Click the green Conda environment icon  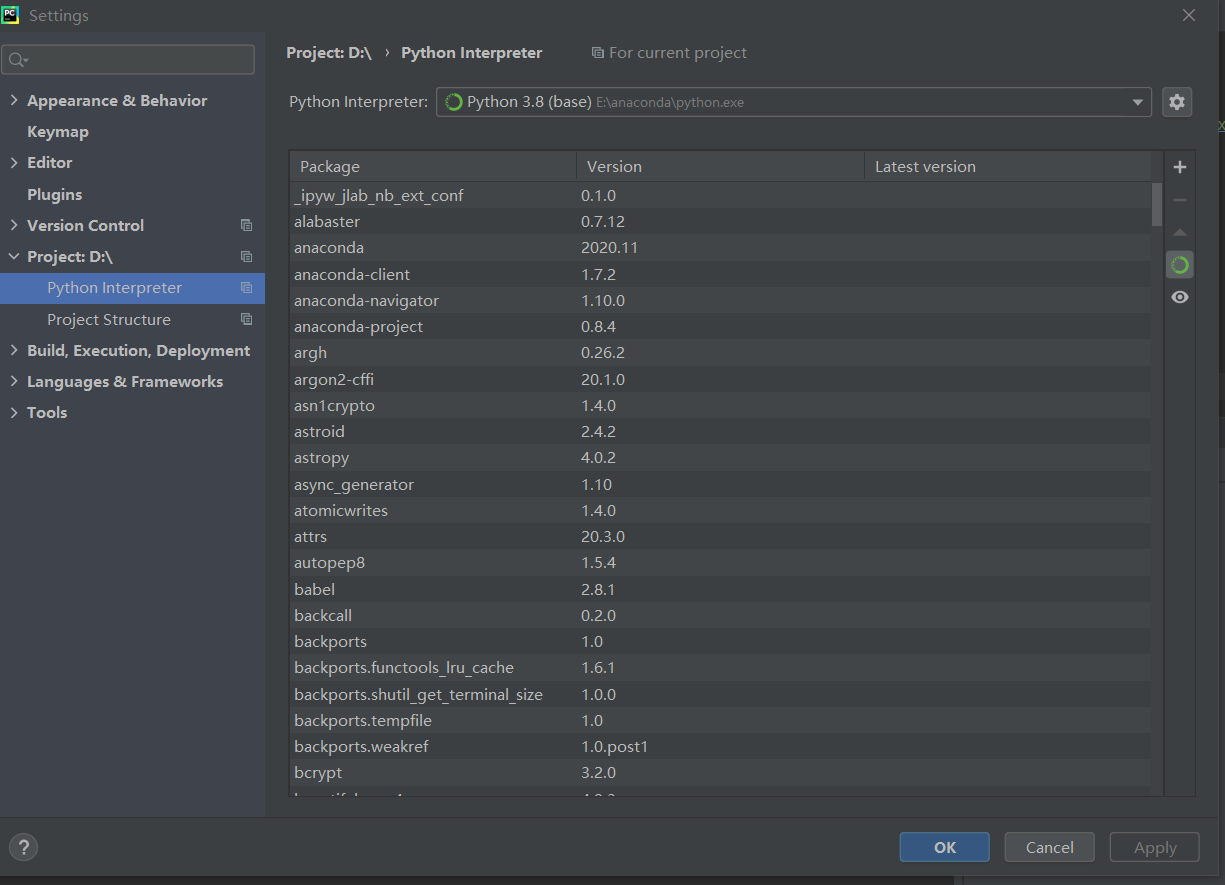(1180, 265)
